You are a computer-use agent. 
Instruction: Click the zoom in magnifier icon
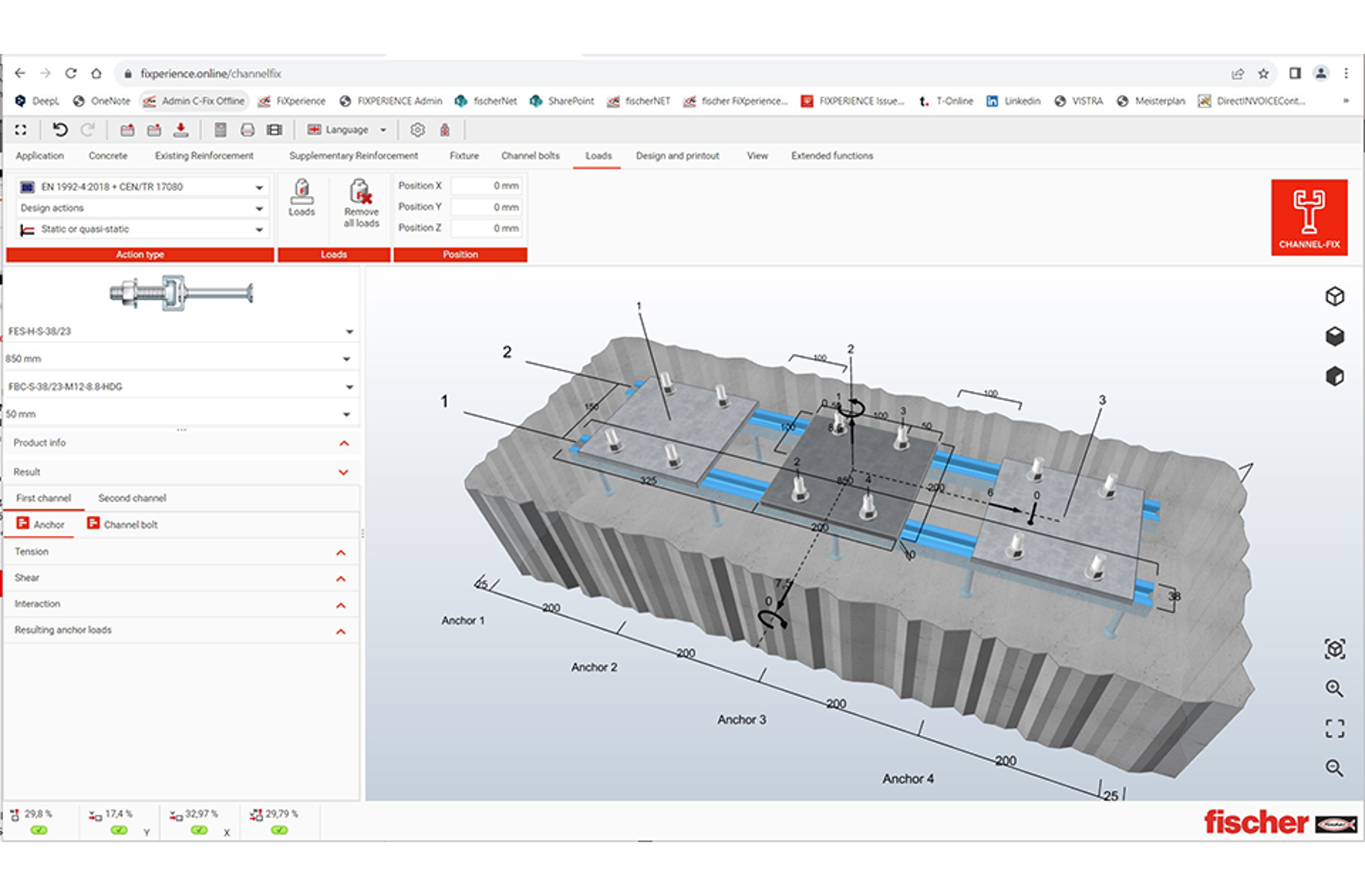pyautogui.click(x=1334, y=688)
